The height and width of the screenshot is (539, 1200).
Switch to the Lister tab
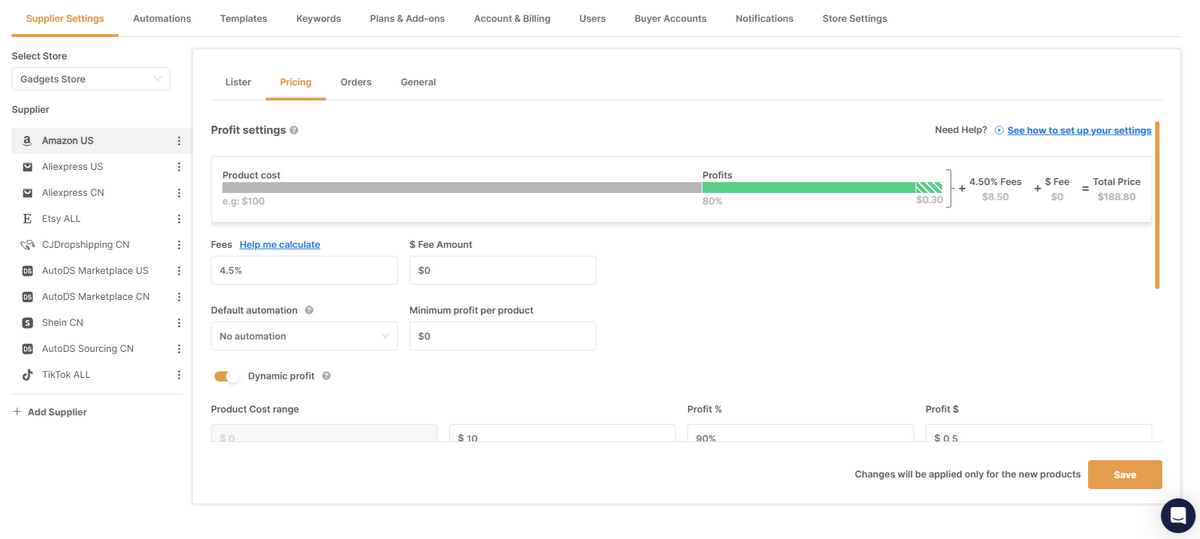[238, 82]
